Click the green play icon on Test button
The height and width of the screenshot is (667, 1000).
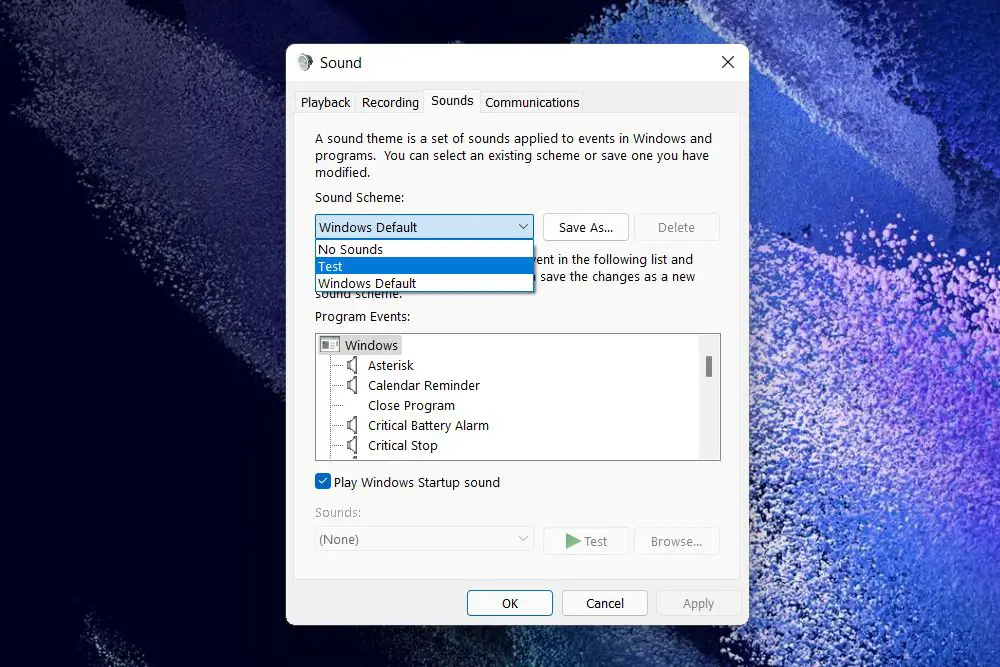[573, 541]
